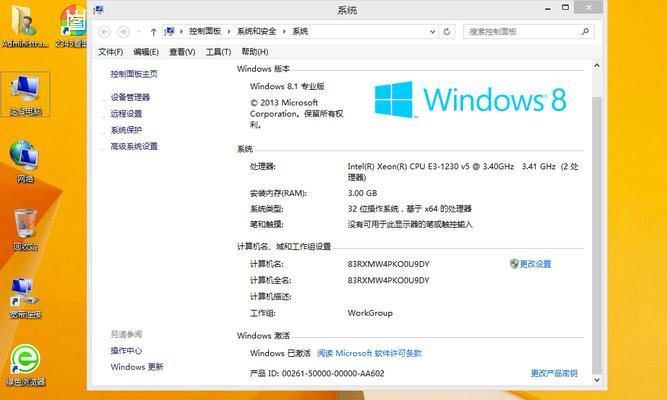
Task: Click the 3.00 GB RAM value
Action: 362,193
